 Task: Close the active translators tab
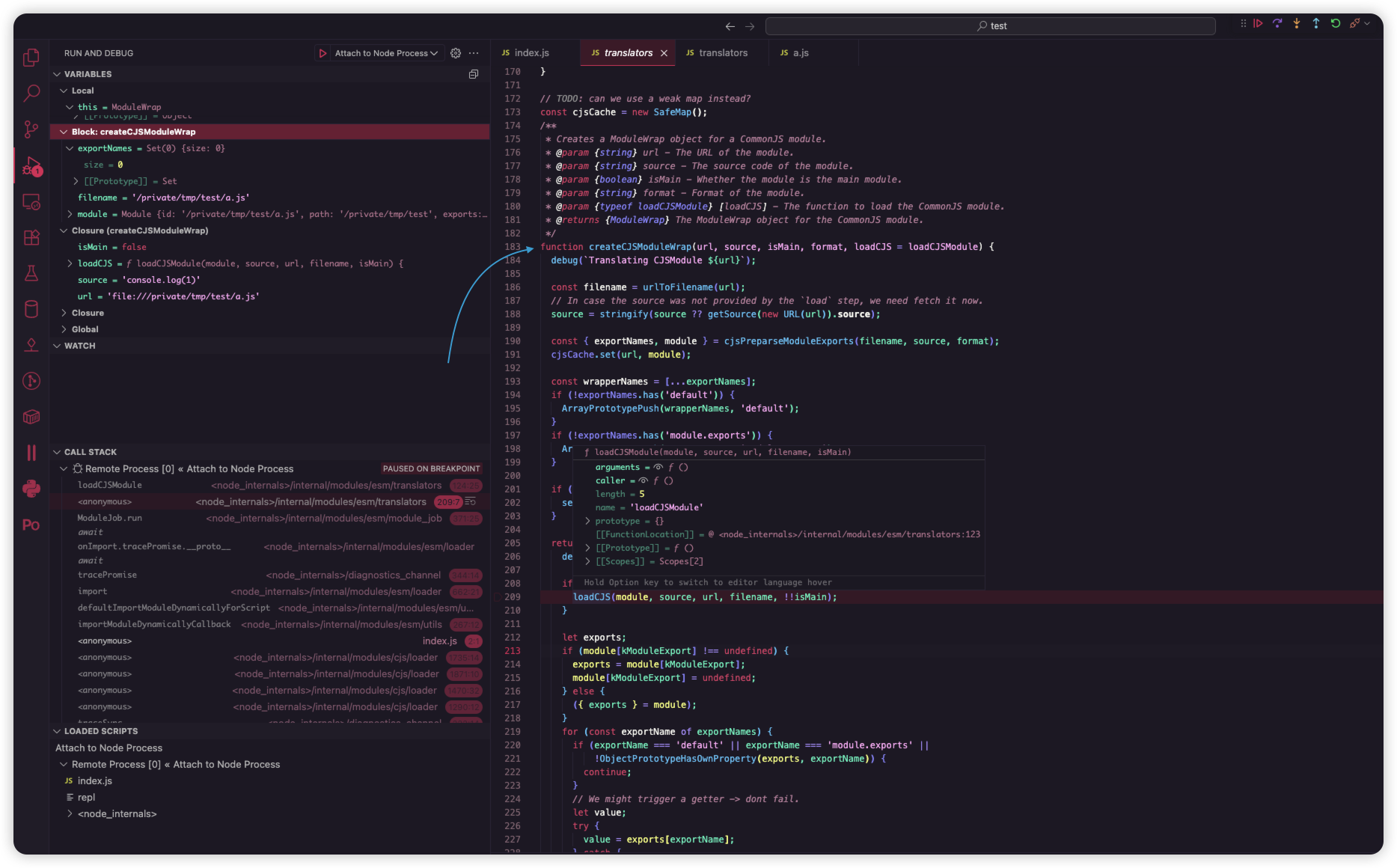pos(664,53)
